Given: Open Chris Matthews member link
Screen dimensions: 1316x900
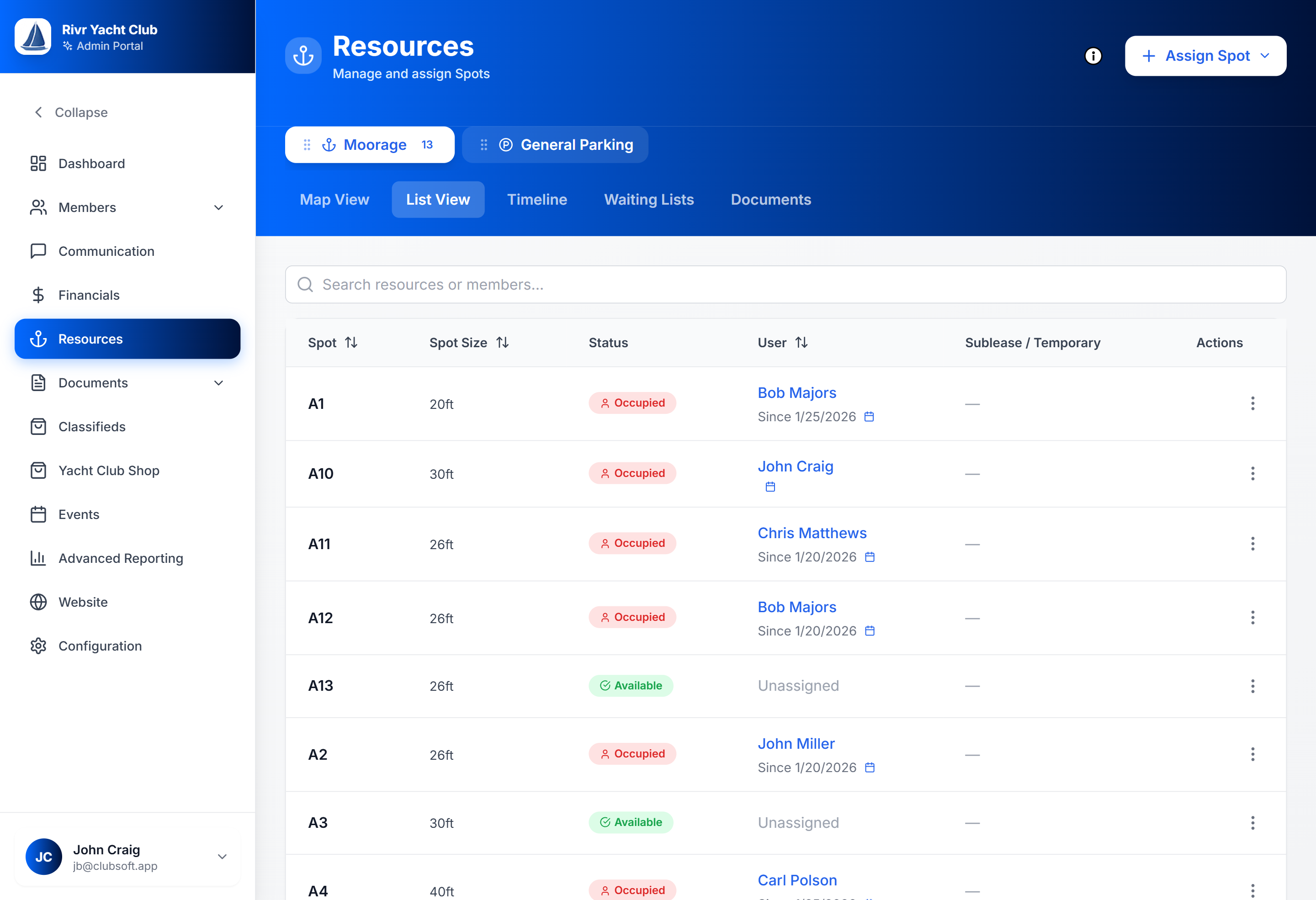Looking at the screenshot, I should coord(812,533).
